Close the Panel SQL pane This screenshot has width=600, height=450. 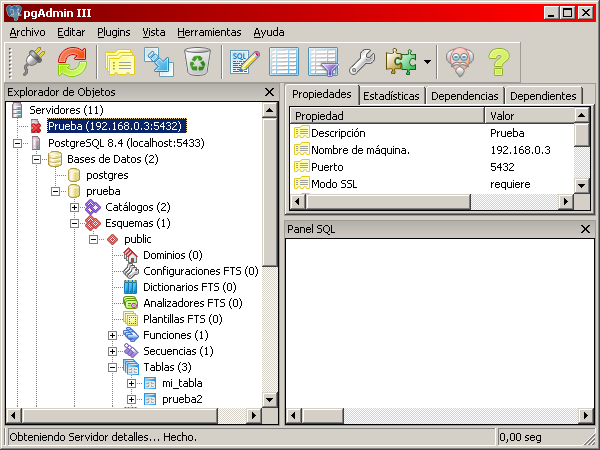pyautogui.click(x=585, y=229)
